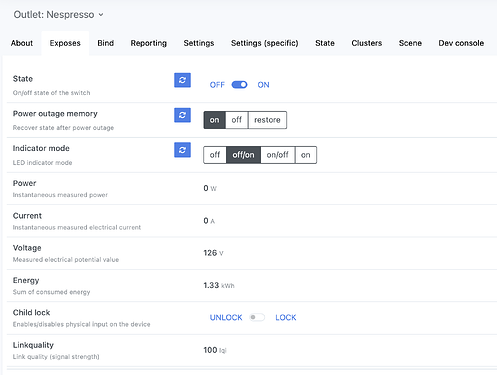Click the Indicator mode label
Screen dimensions: 497x375
coord(41,148)
